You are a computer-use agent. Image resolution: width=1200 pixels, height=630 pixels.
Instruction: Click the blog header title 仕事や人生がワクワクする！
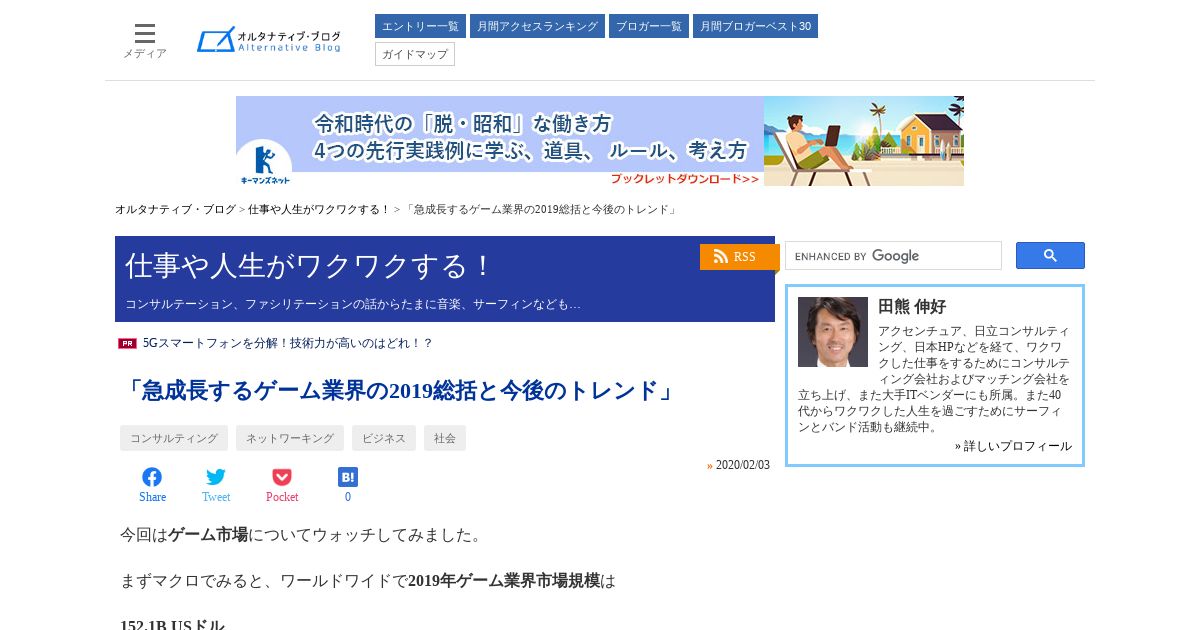tap(310, 266)
